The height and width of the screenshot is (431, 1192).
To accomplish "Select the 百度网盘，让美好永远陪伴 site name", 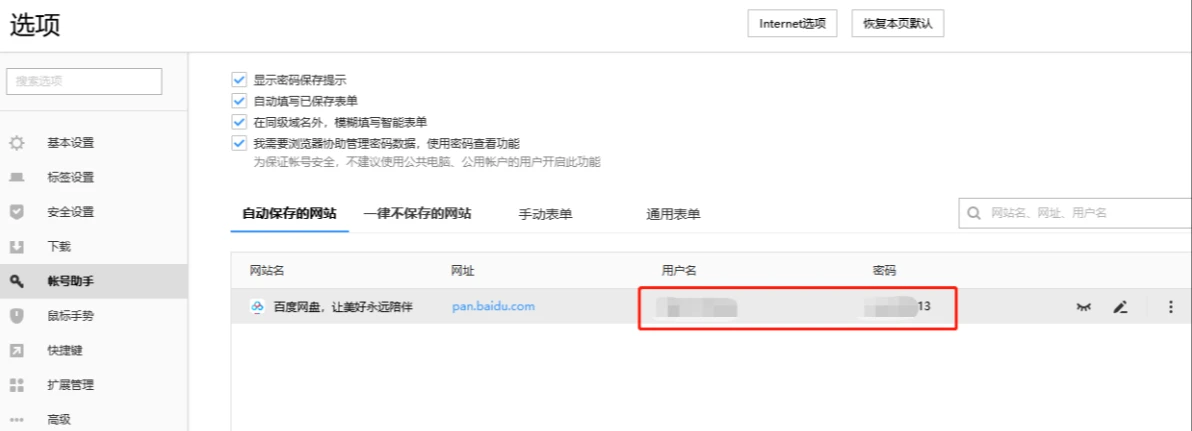I will click(x=343, y=307).
